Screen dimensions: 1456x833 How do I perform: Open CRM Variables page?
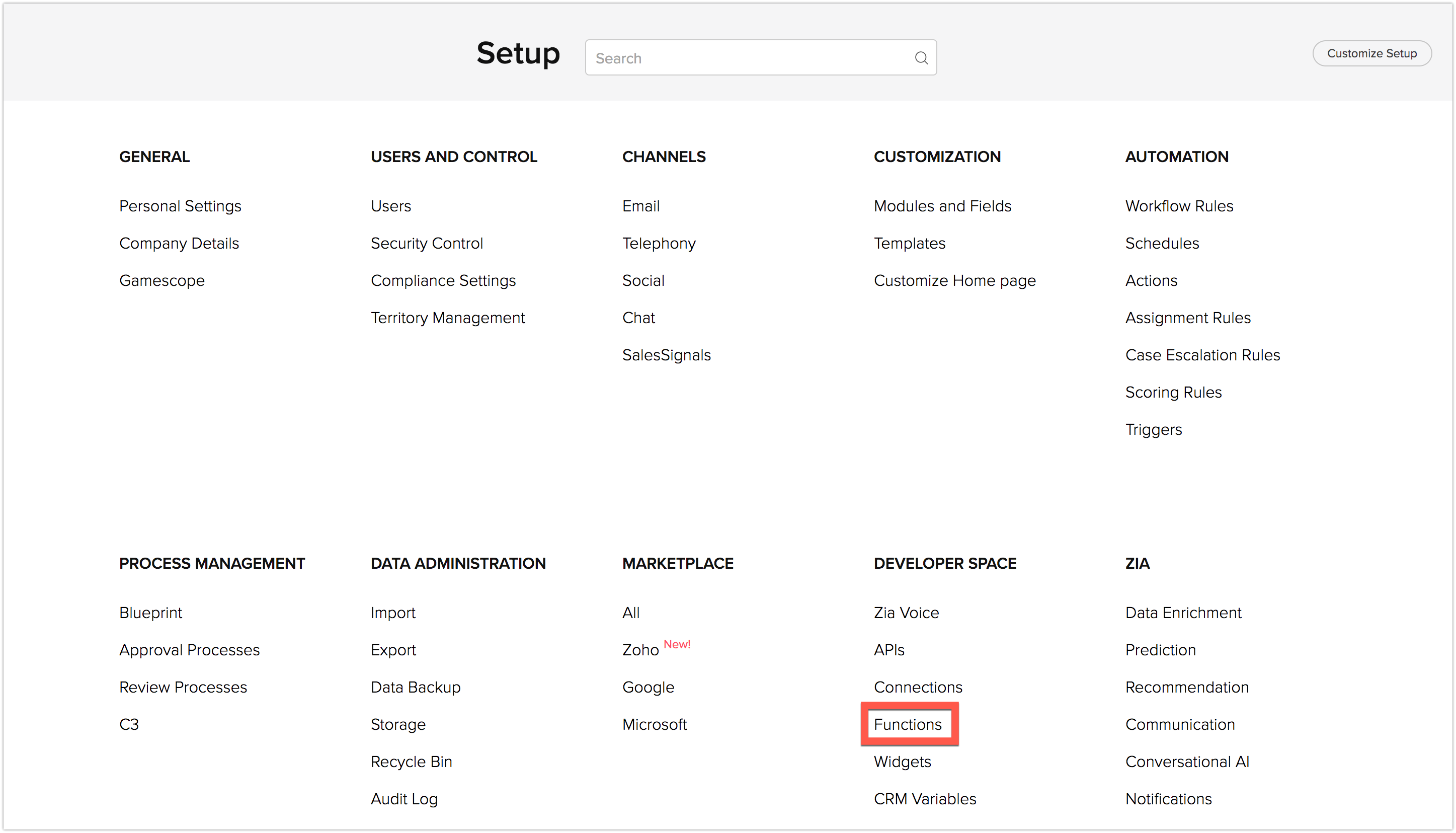pos(925,799)
